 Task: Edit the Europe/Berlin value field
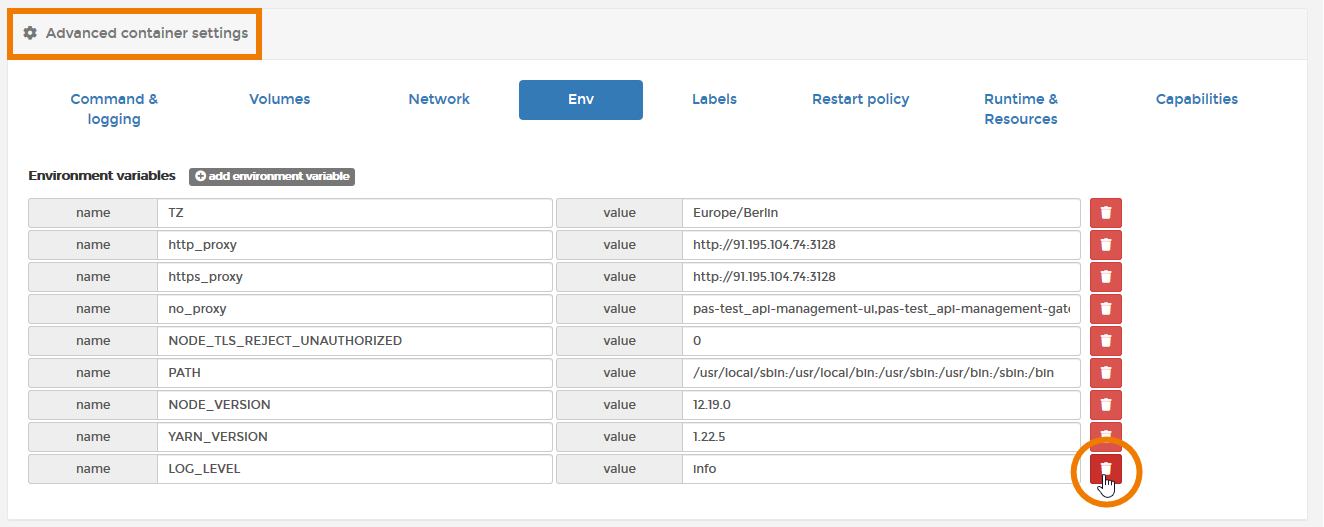click(880, 213)
